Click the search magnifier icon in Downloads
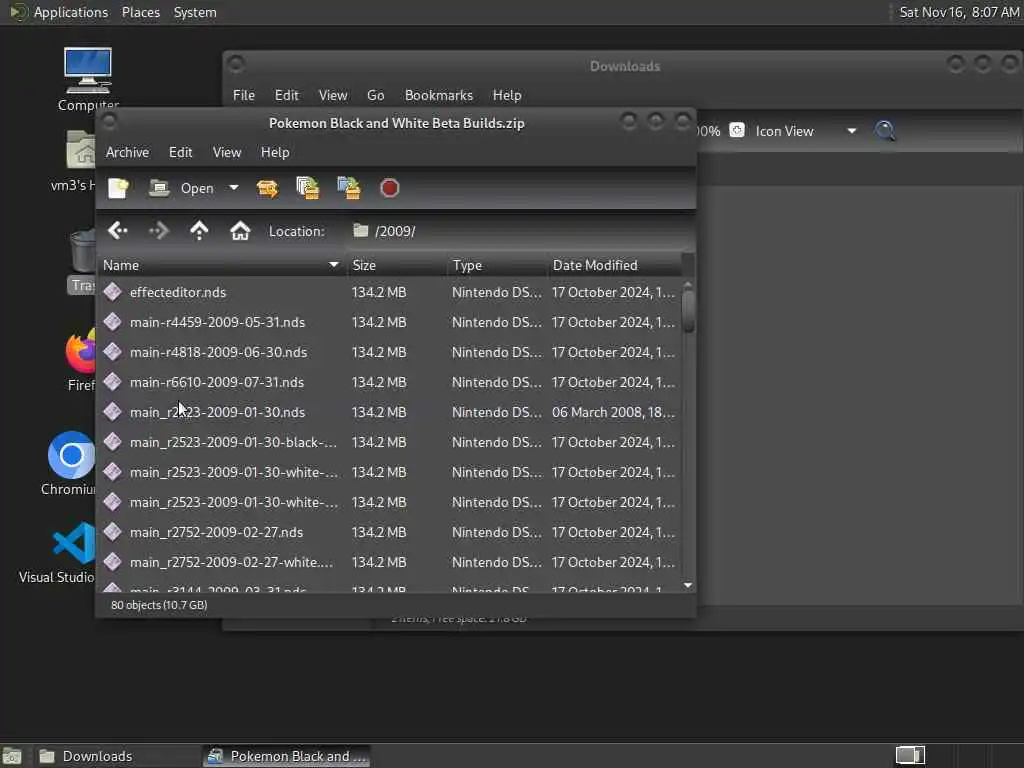Viewport: 1024px width, 768px height. (885, 131)
